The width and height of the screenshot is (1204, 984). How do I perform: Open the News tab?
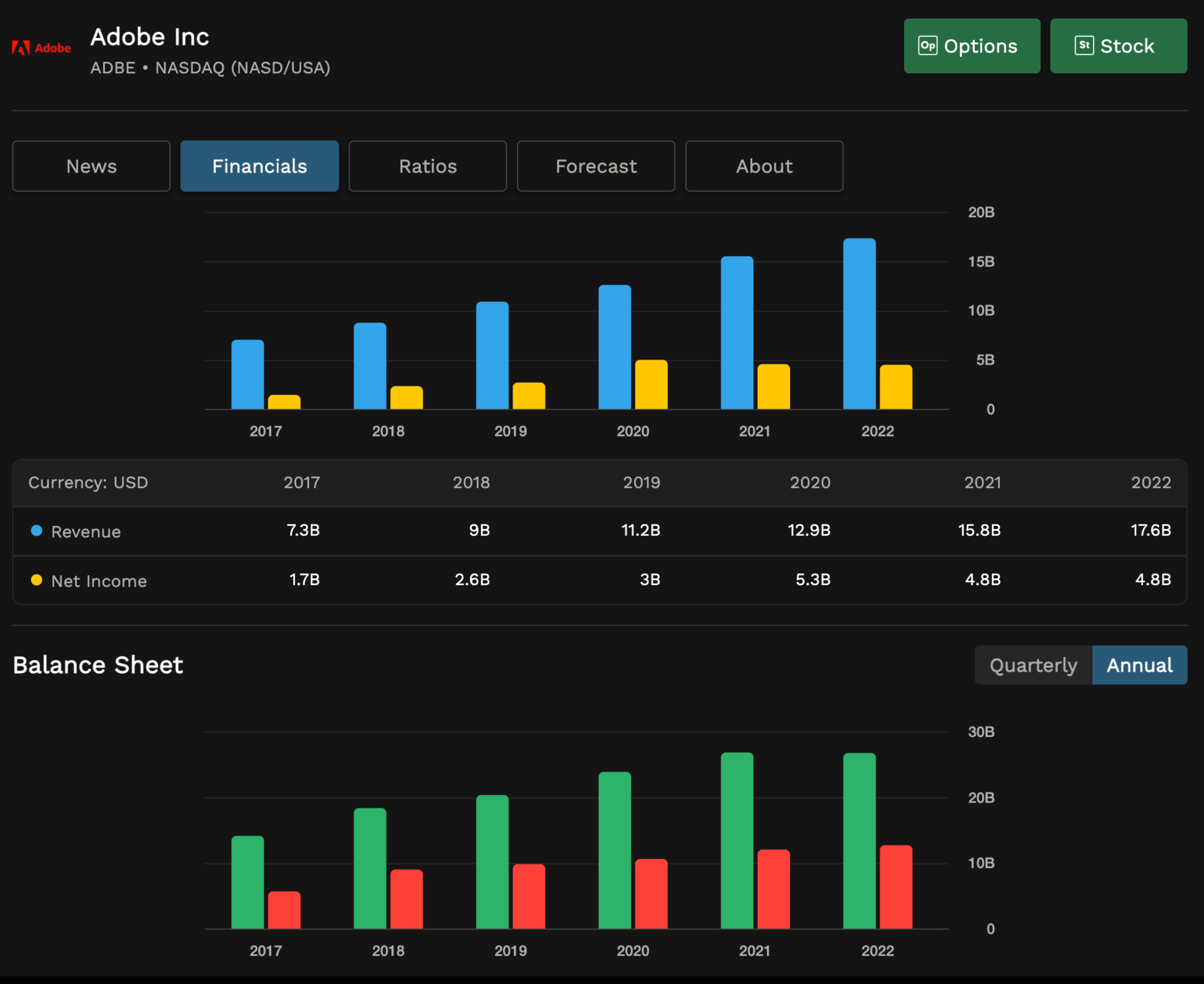91,166
